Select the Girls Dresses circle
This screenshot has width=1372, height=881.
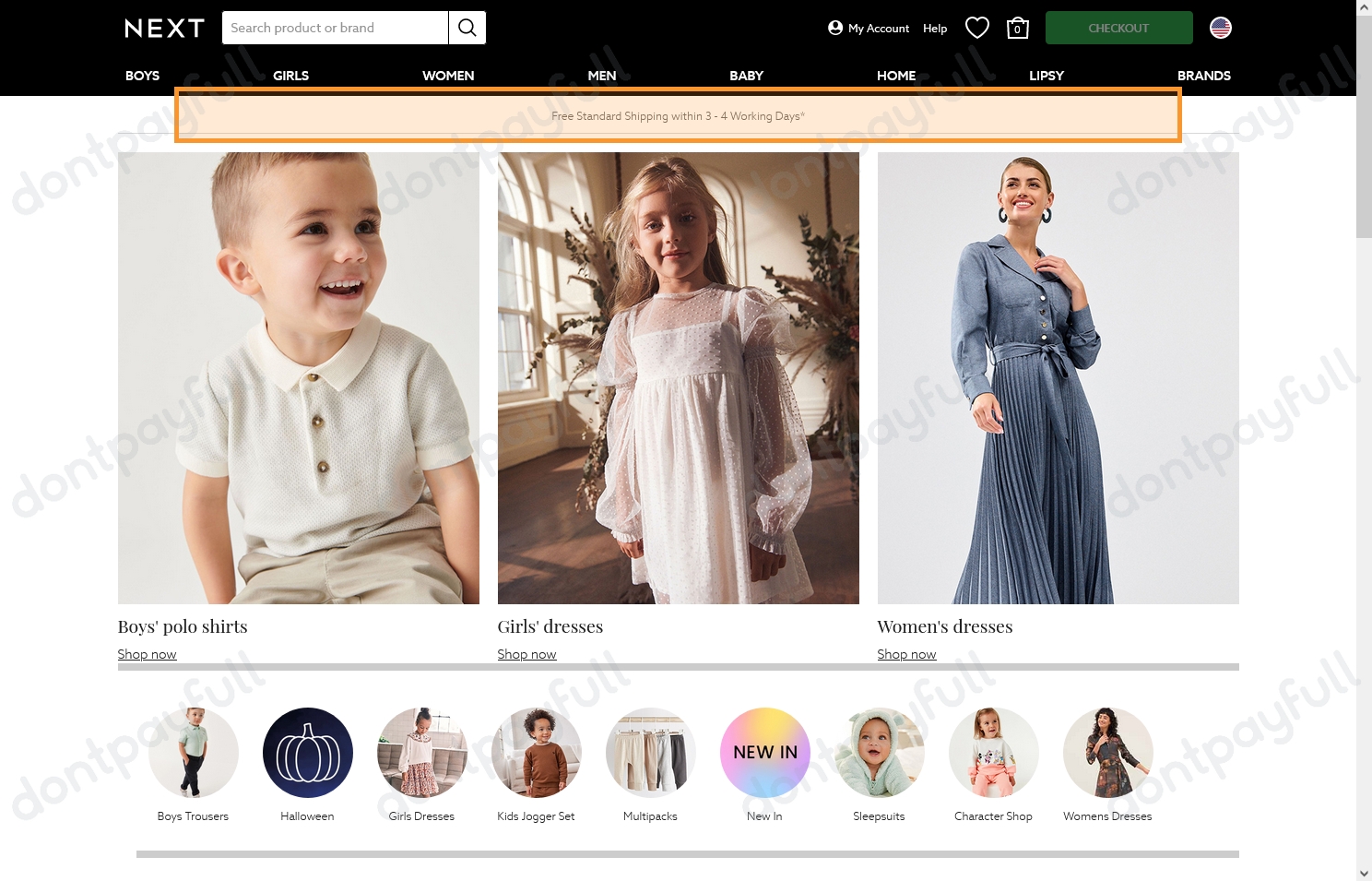coord(422,753)
